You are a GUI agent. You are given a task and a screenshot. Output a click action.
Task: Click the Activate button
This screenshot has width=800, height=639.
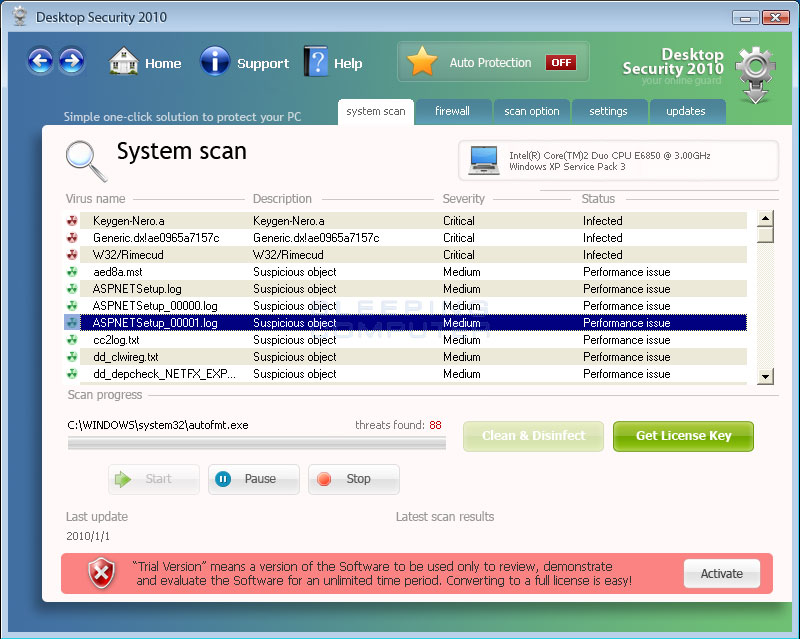pyautogui.click(x=721, y=574)
